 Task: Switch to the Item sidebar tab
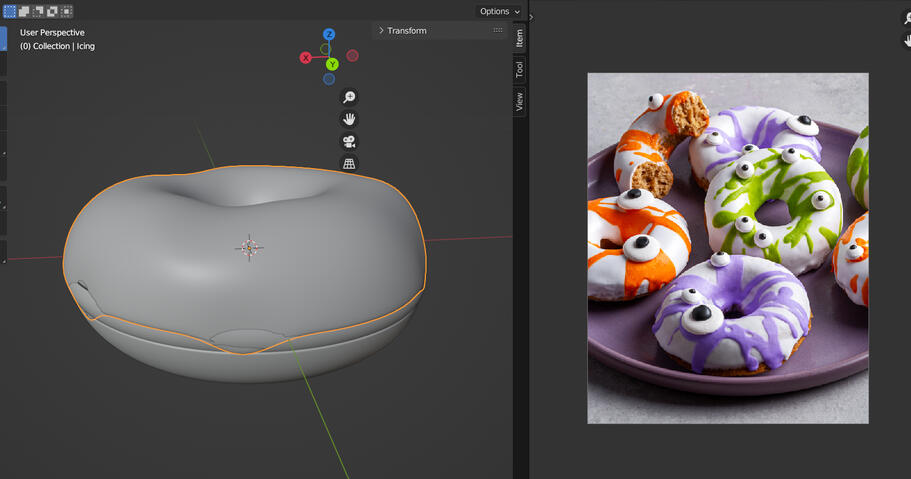(520, 38)
